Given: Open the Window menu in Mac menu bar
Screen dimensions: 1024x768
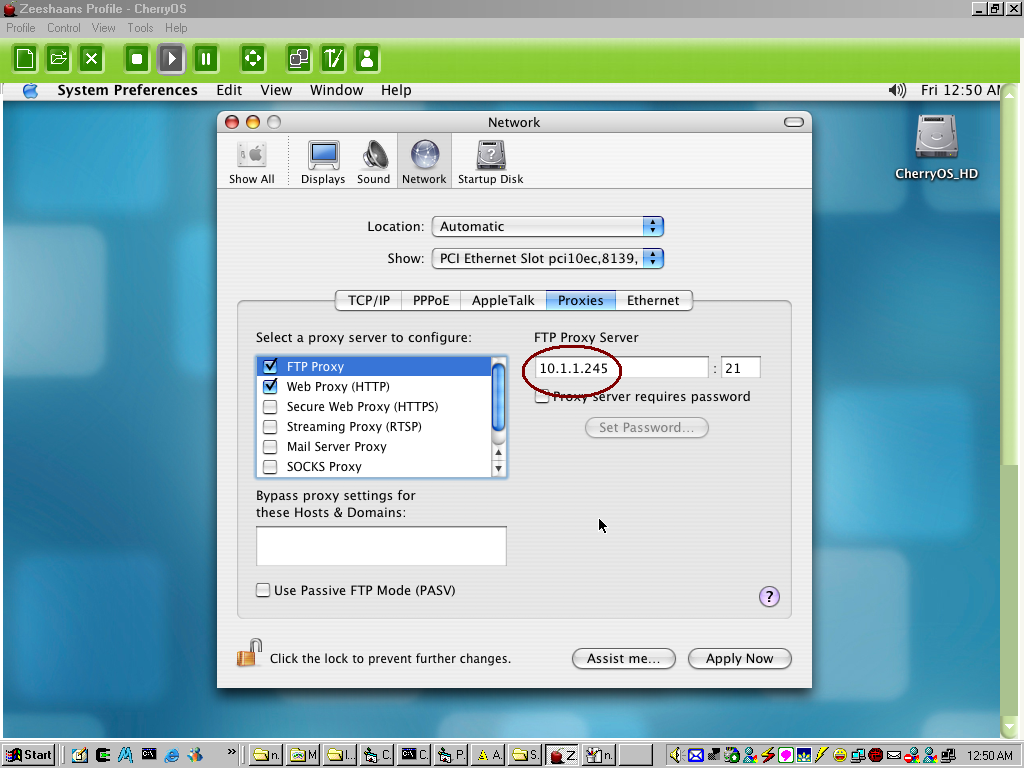Looking at the screenshot, I should (x=336, y=90).
